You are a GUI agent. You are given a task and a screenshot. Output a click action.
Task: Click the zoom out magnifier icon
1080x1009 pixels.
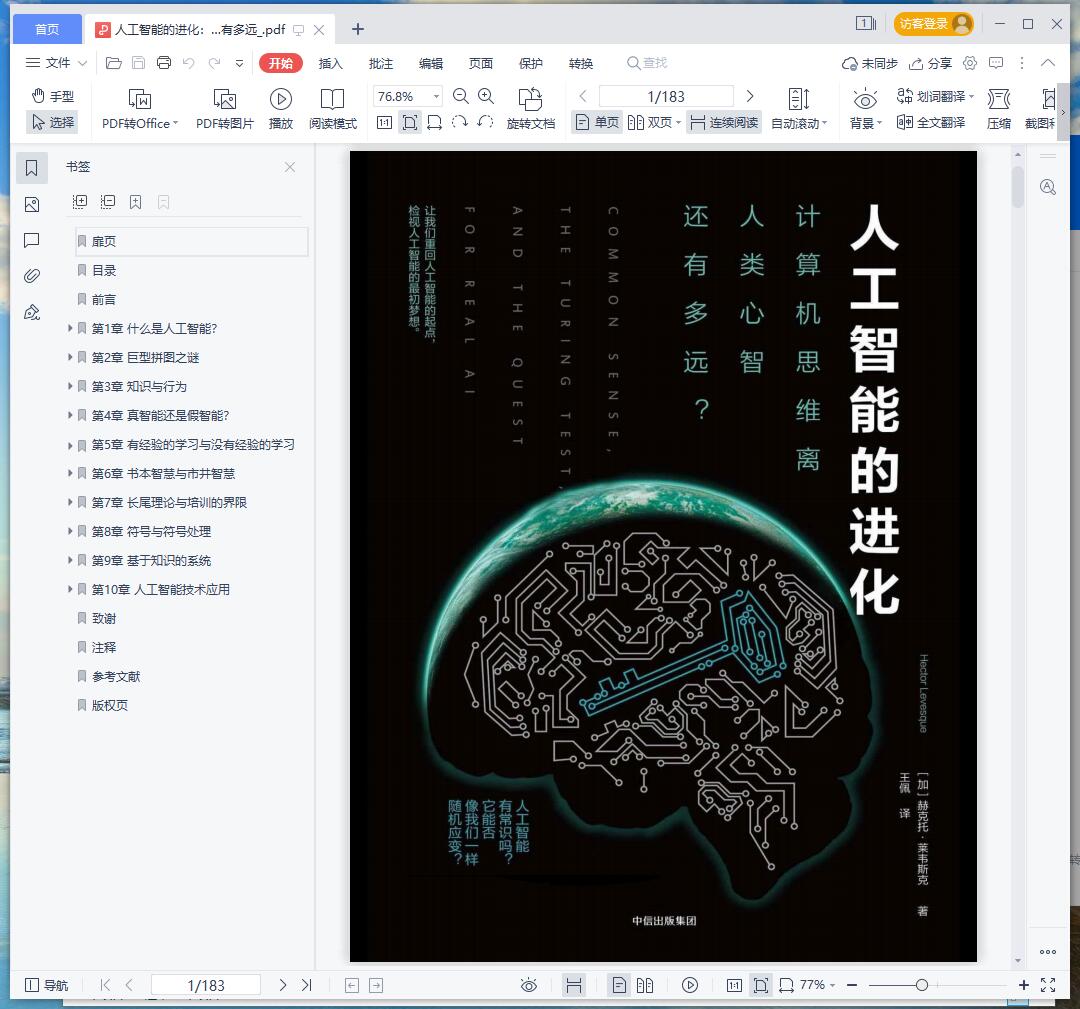coord(461,96)
